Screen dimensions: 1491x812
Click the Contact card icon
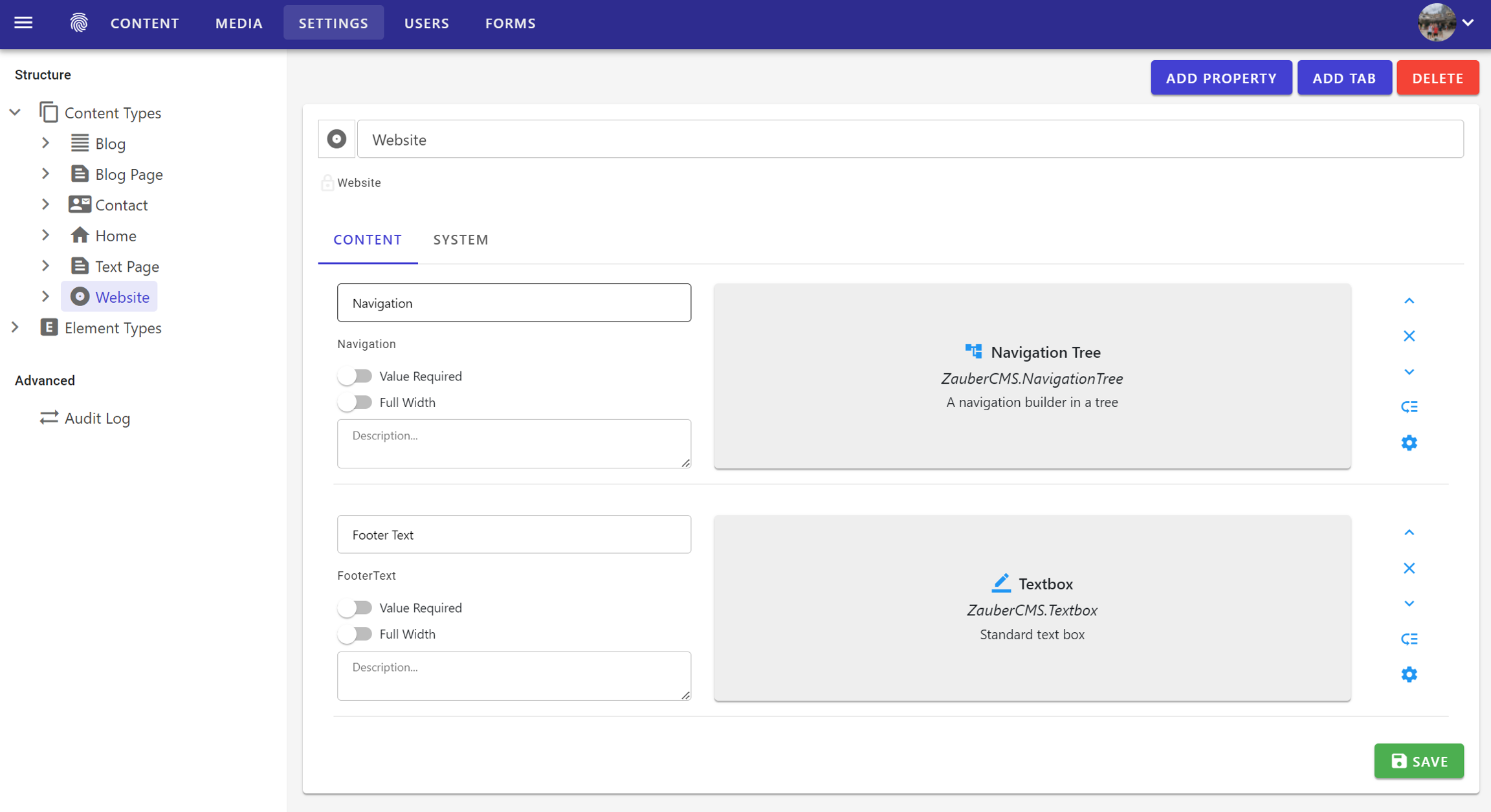[x=80, y=204]
